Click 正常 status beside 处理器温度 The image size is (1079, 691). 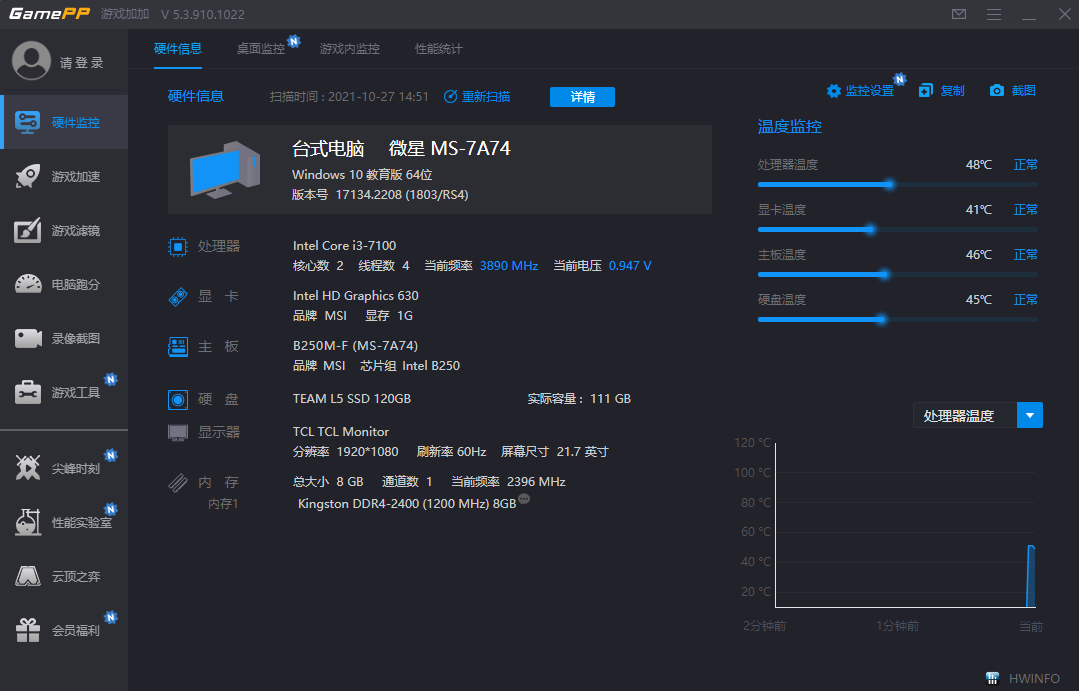1025,164
